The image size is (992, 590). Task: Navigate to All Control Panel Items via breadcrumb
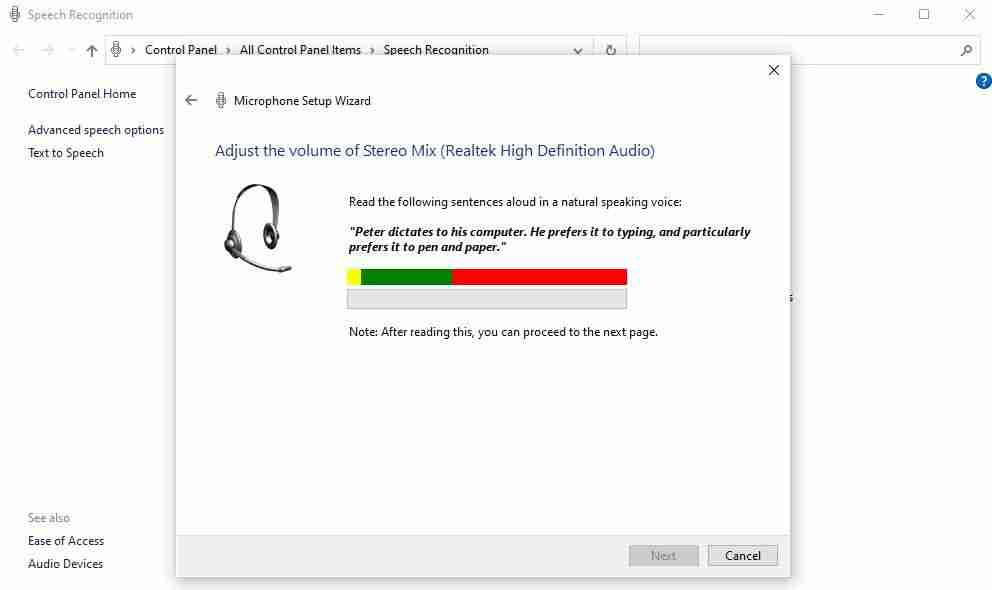click(x=300, y=49)
